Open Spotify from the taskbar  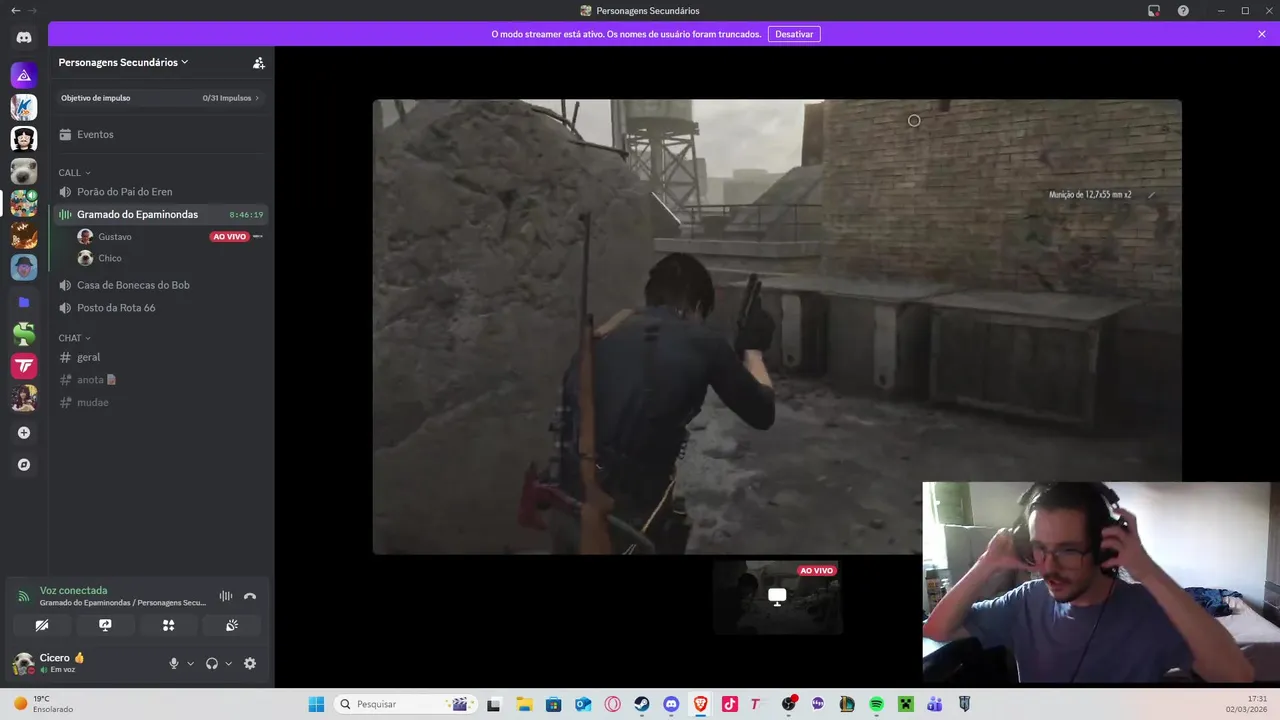(x=876, y=704)
